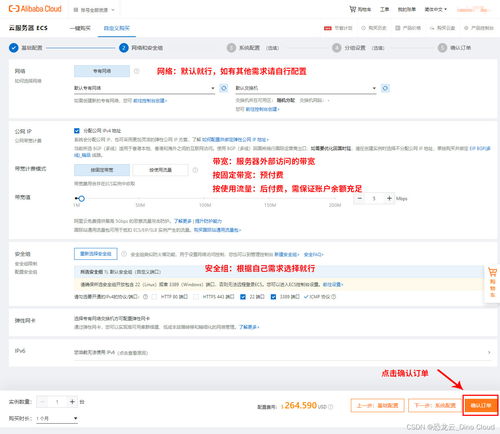Click the orange confirm order button

[480, 405]
